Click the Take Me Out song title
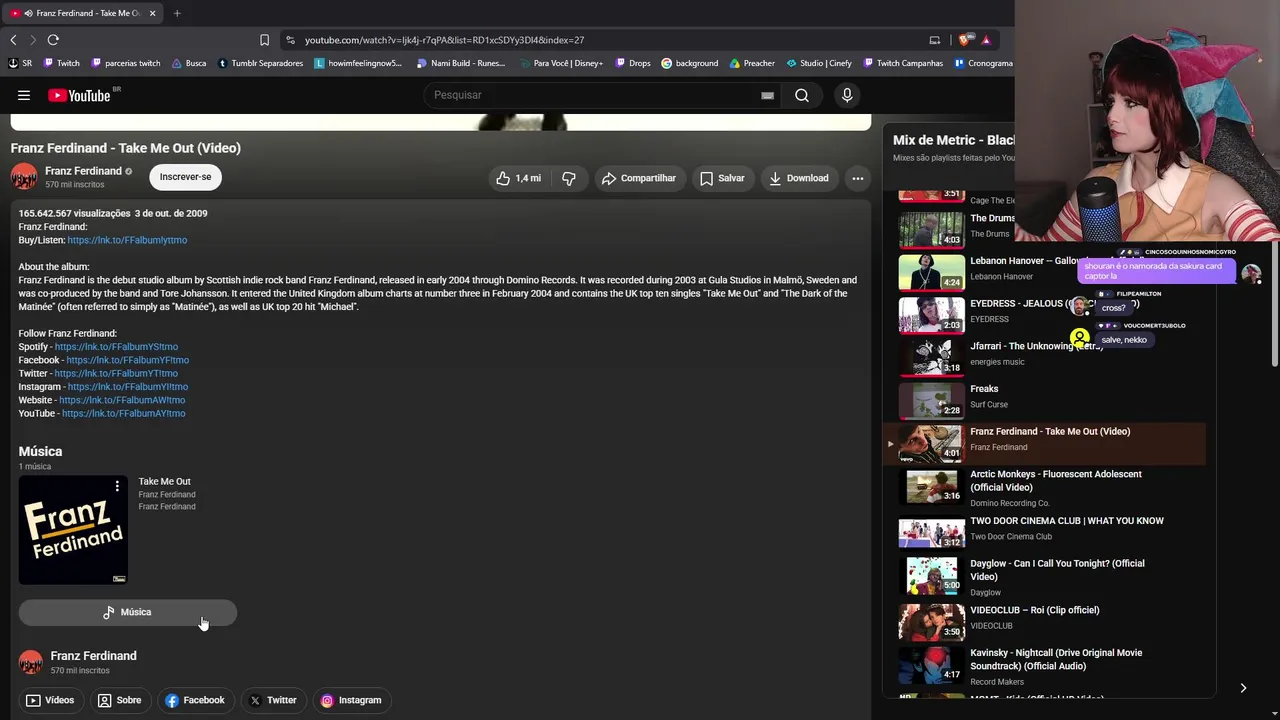Viewport: 1280px width, 720px height. coord(164,482)
